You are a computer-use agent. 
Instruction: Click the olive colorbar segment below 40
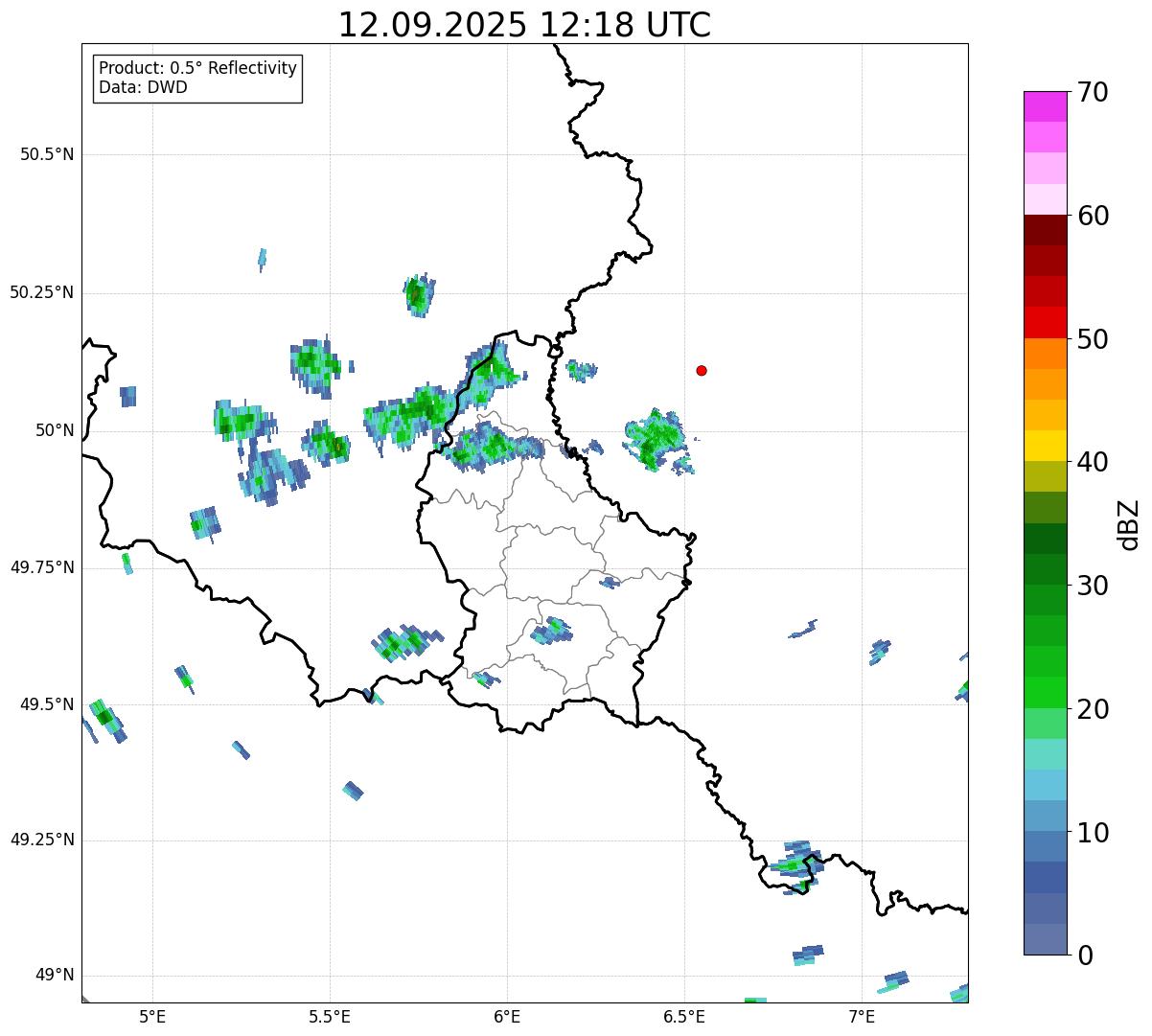[x=1046, y=476]
